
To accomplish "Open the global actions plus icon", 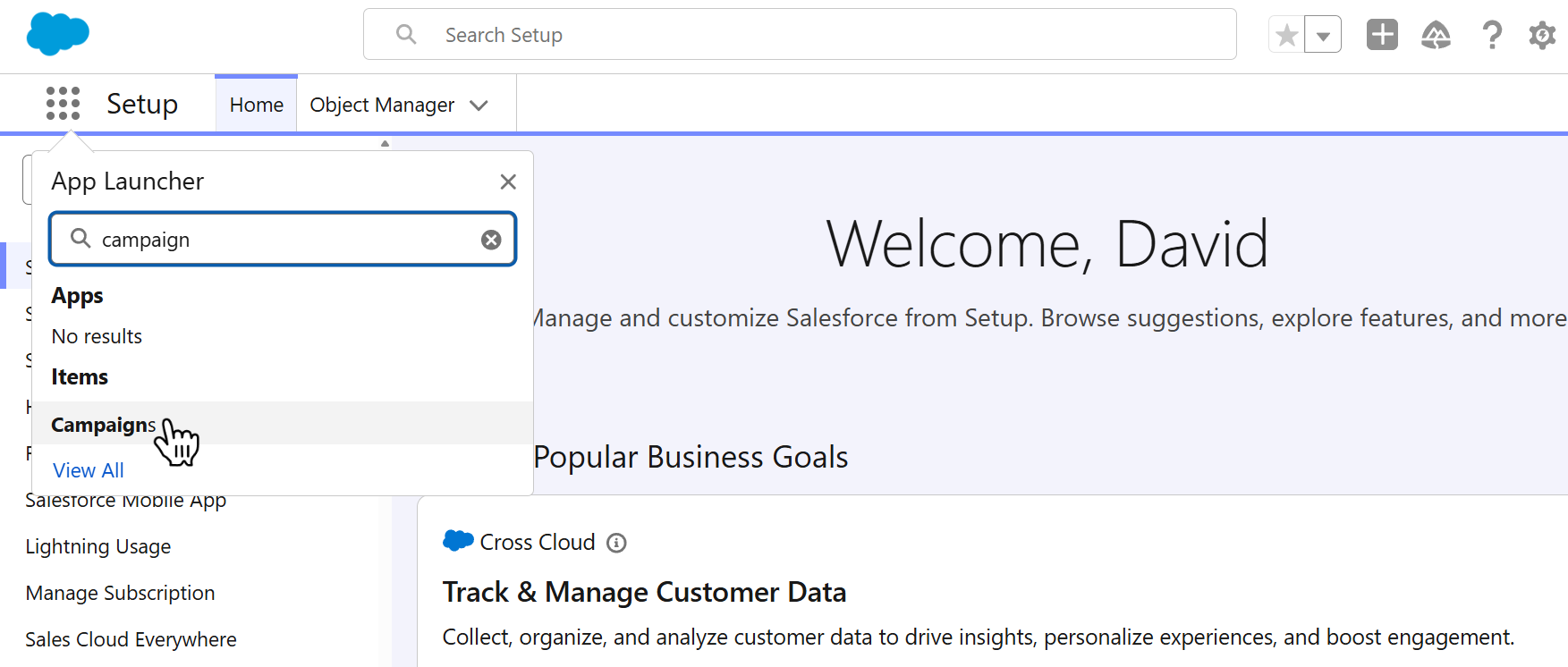I will [x=1382, y=35].
